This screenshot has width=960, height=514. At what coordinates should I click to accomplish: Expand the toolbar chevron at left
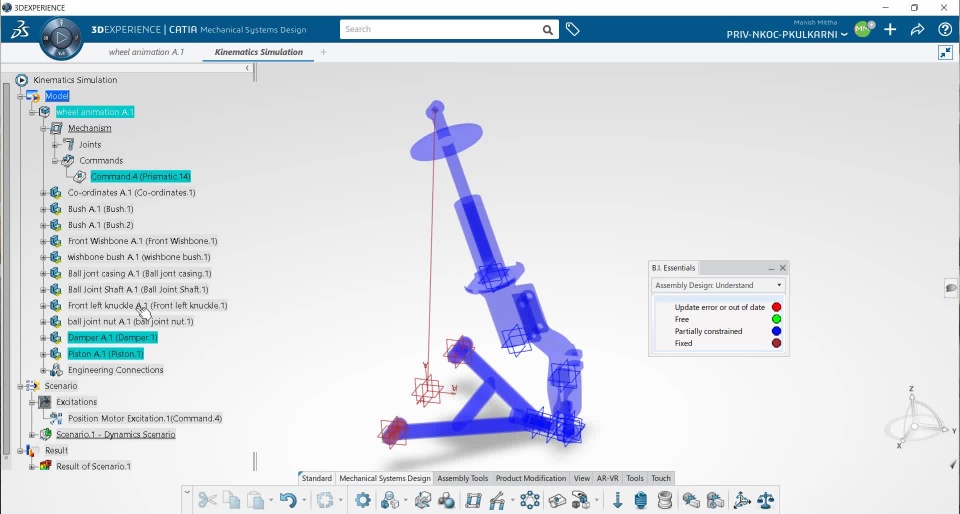pos(187,491)
